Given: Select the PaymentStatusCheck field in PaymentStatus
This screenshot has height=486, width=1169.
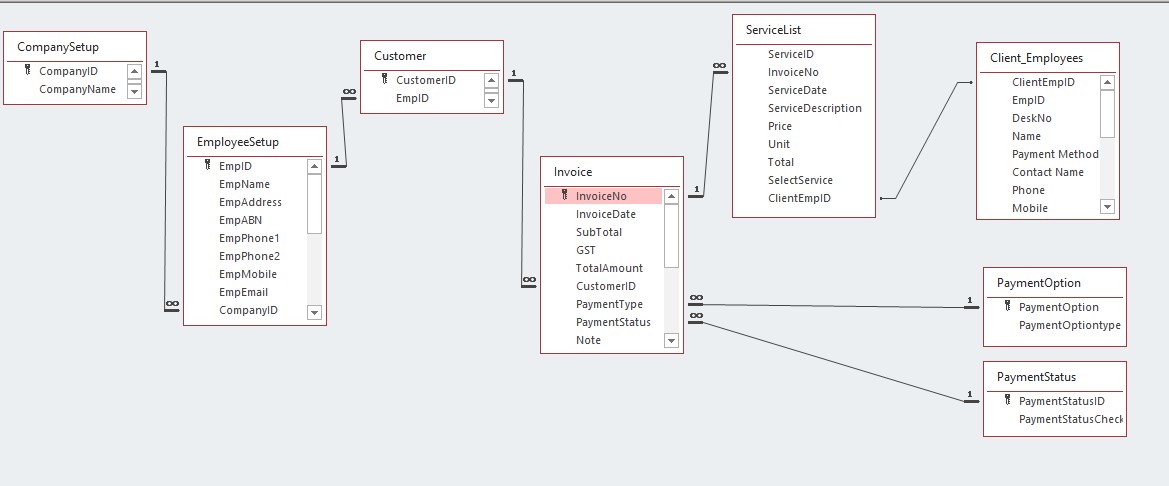Looking at the screenshot, I should coord(1070,419).
